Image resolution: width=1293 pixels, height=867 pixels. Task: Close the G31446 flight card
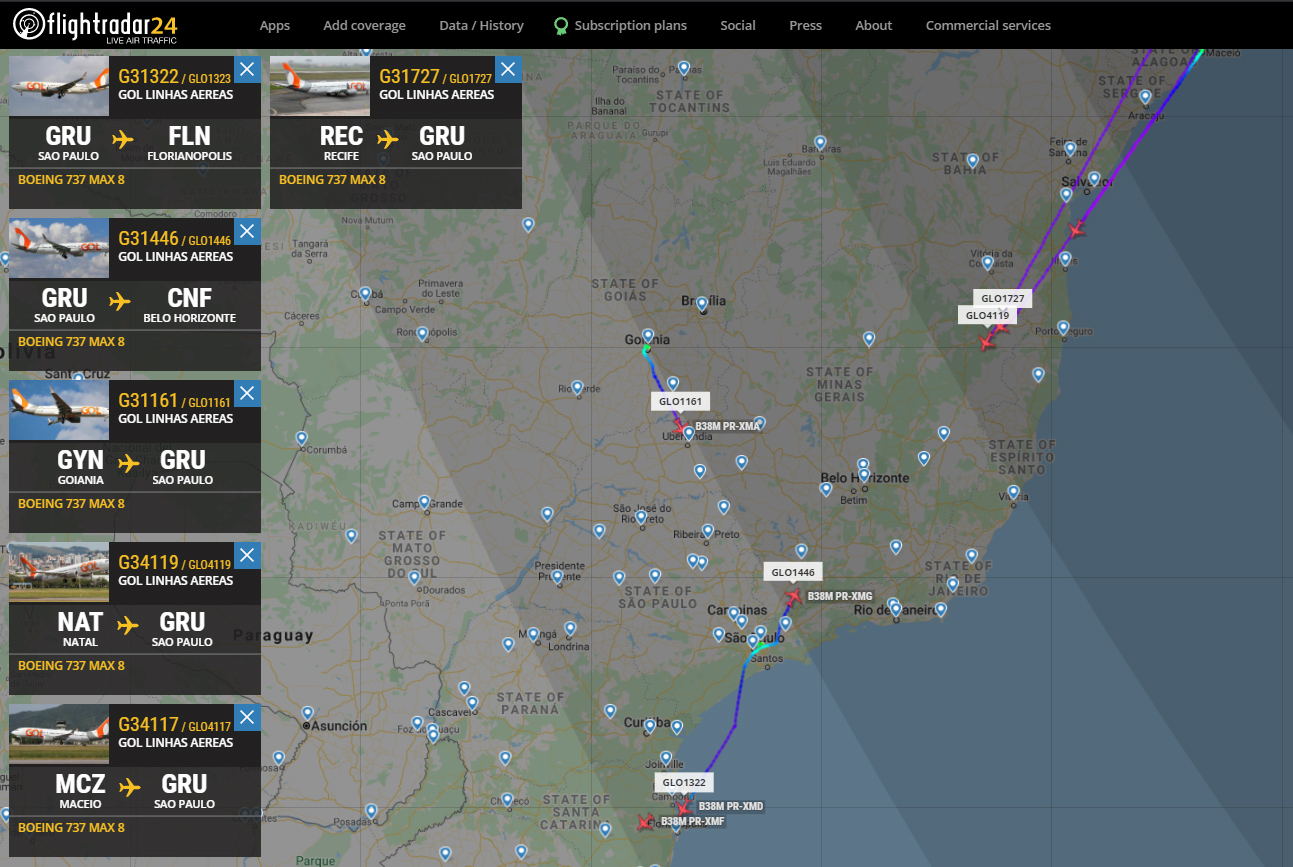pyautogui.click(x=248, y=231)
